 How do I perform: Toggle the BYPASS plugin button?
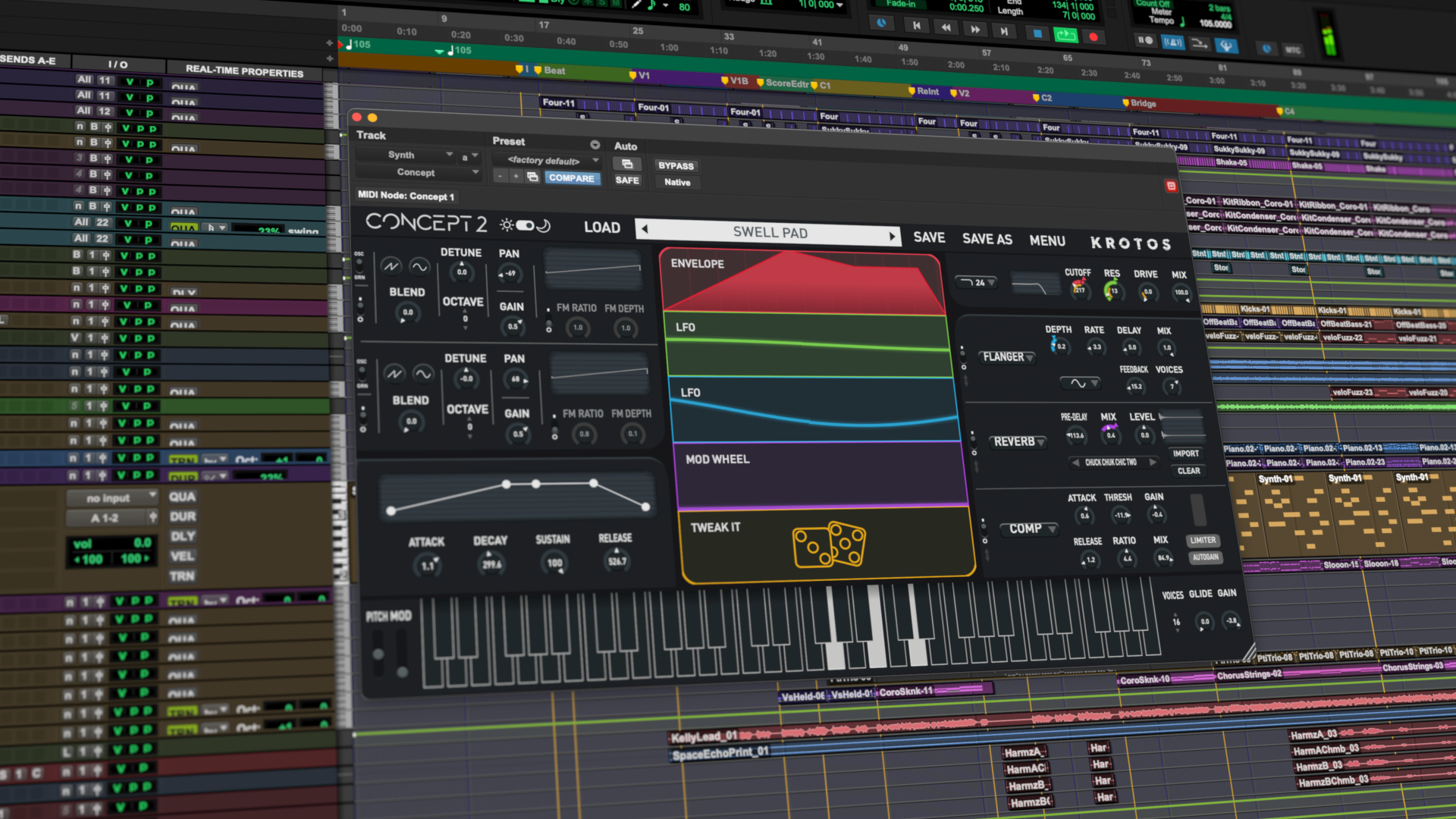[x=675, y=165]
